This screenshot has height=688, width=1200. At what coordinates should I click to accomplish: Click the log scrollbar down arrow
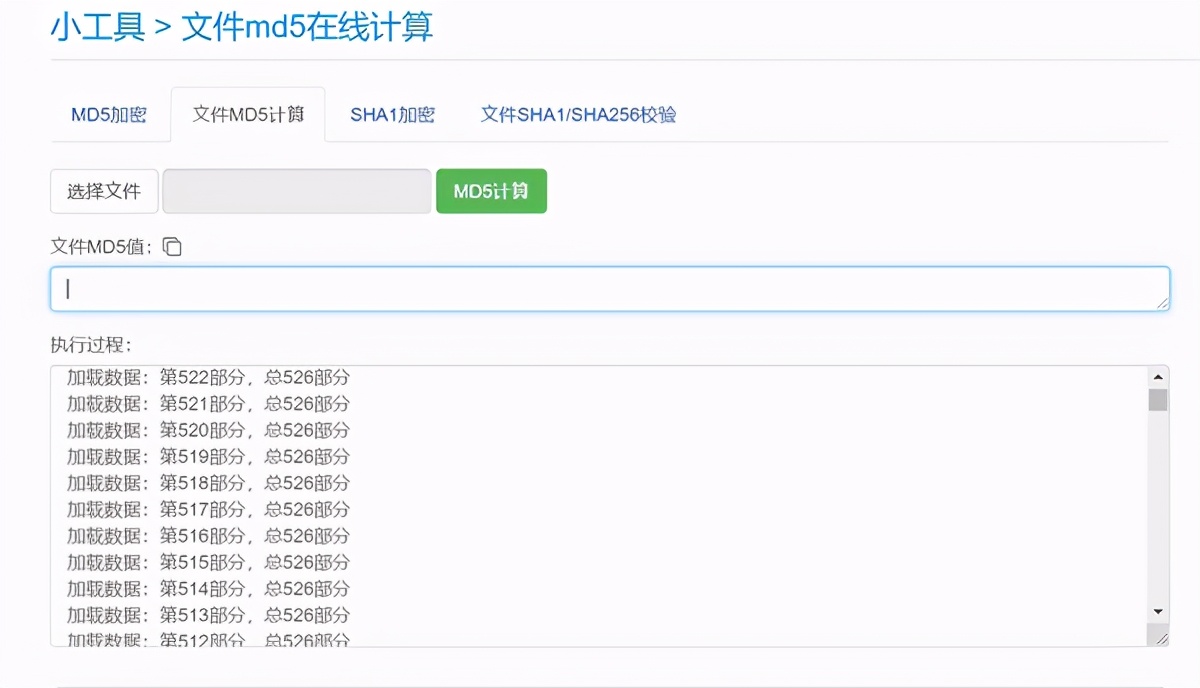coord(1158,611)
